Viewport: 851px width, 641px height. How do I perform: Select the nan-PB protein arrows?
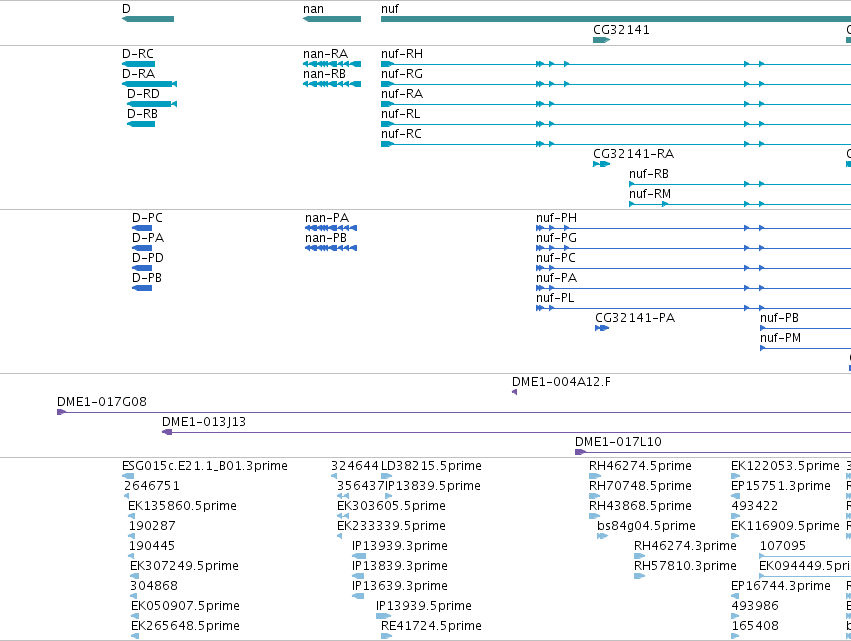click(331, 248)
